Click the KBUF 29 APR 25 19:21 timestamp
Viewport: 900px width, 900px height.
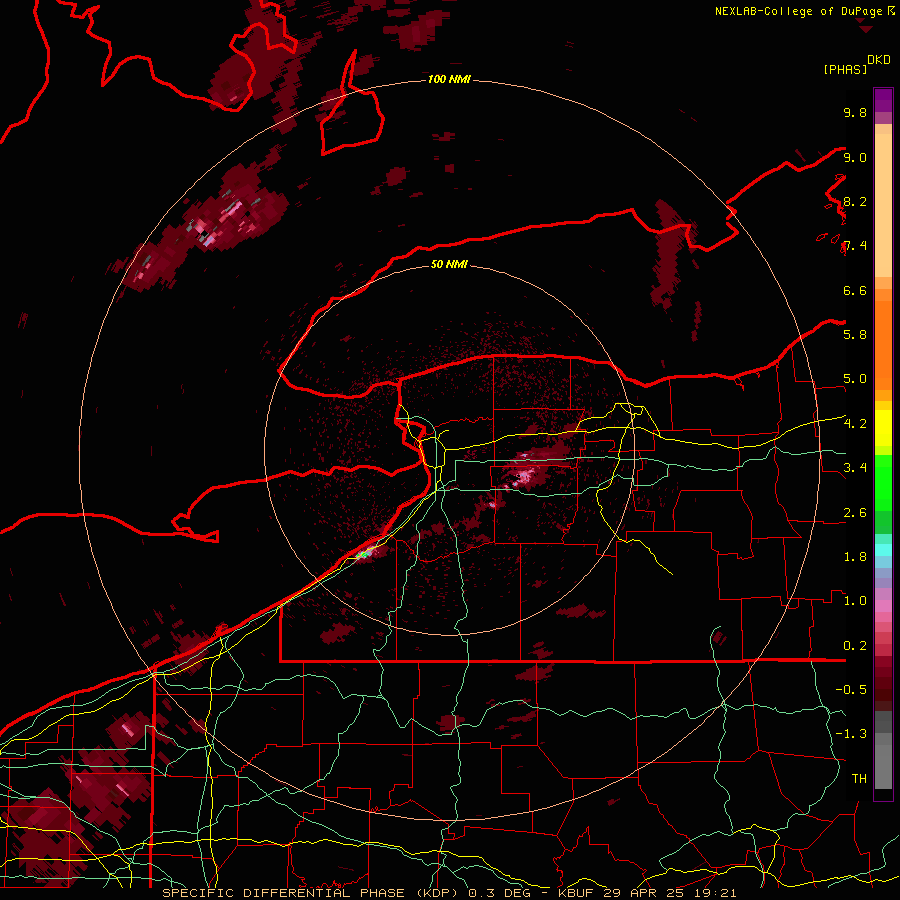pos(647,893)
